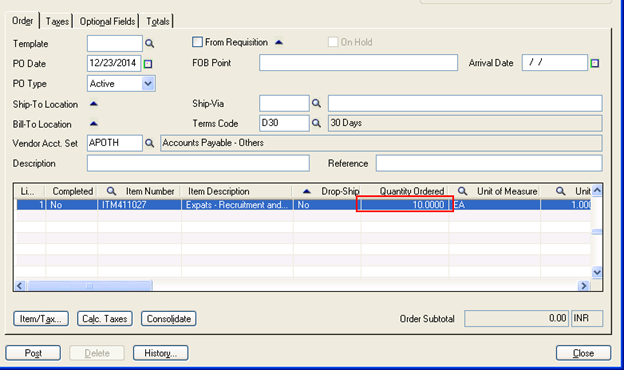Click the grid scroll right arrow
The width and height of the screenshot is (624, 370).
coord(584,286)
